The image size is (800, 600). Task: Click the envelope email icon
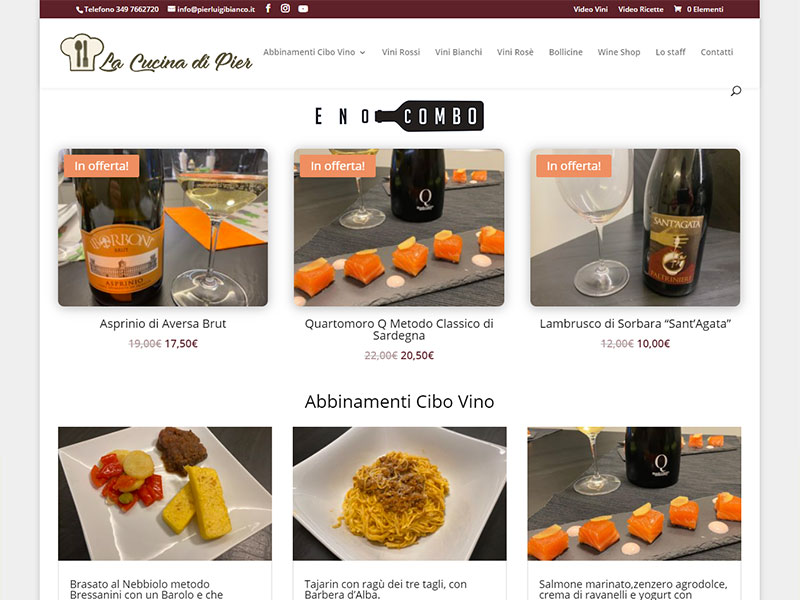pos(171,9)
